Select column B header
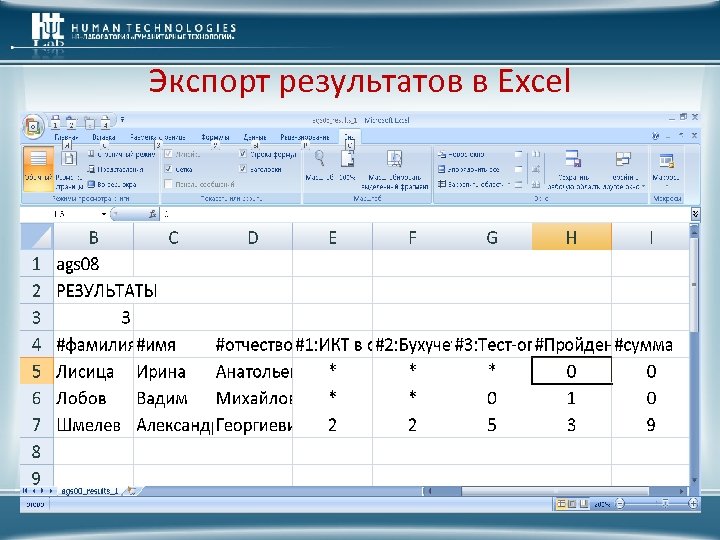This screenshot has height=540, width=720. [94, 237]
